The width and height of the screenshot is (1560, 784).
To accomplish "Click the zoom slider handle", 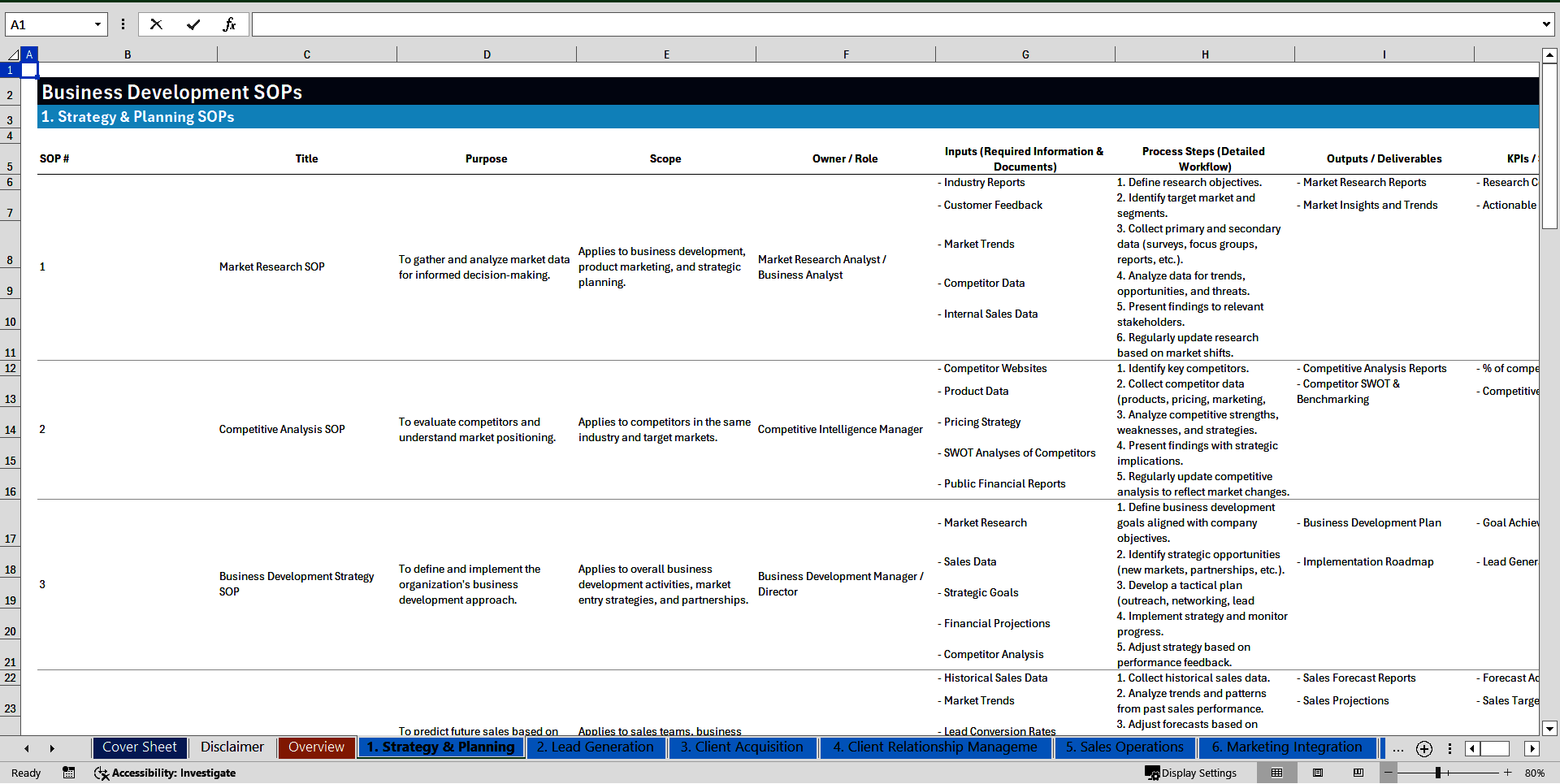I will [1437, 773].
